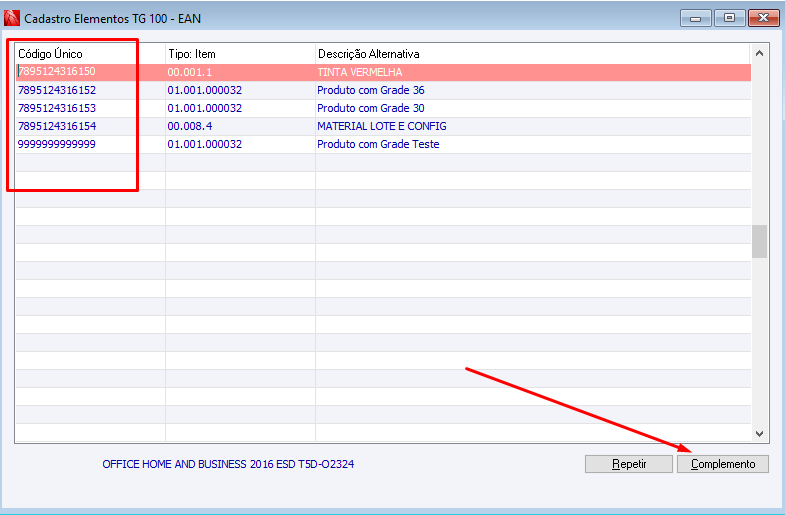This screenshot has width=785, height=515.
Task: Click Produto com Grade 36 description
Action: (x=370, y=90)
